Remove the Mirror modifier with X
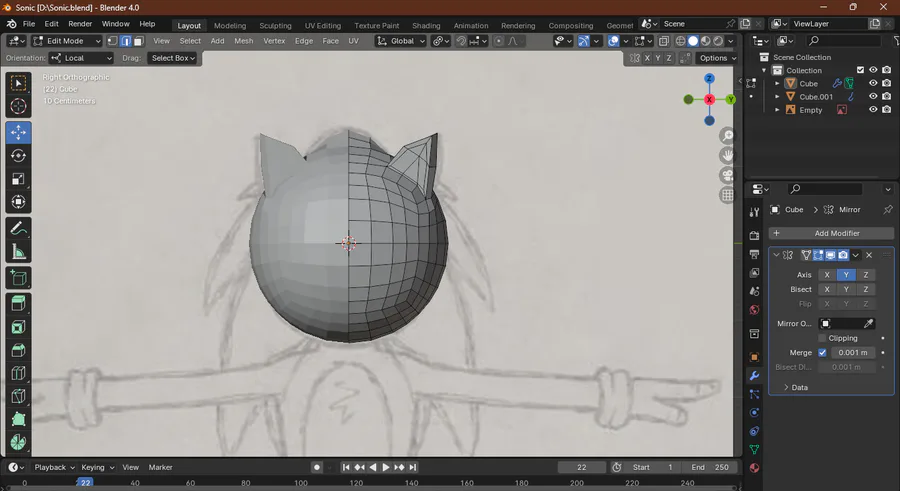This screenshot has width=900, height=491. point(869,255)
